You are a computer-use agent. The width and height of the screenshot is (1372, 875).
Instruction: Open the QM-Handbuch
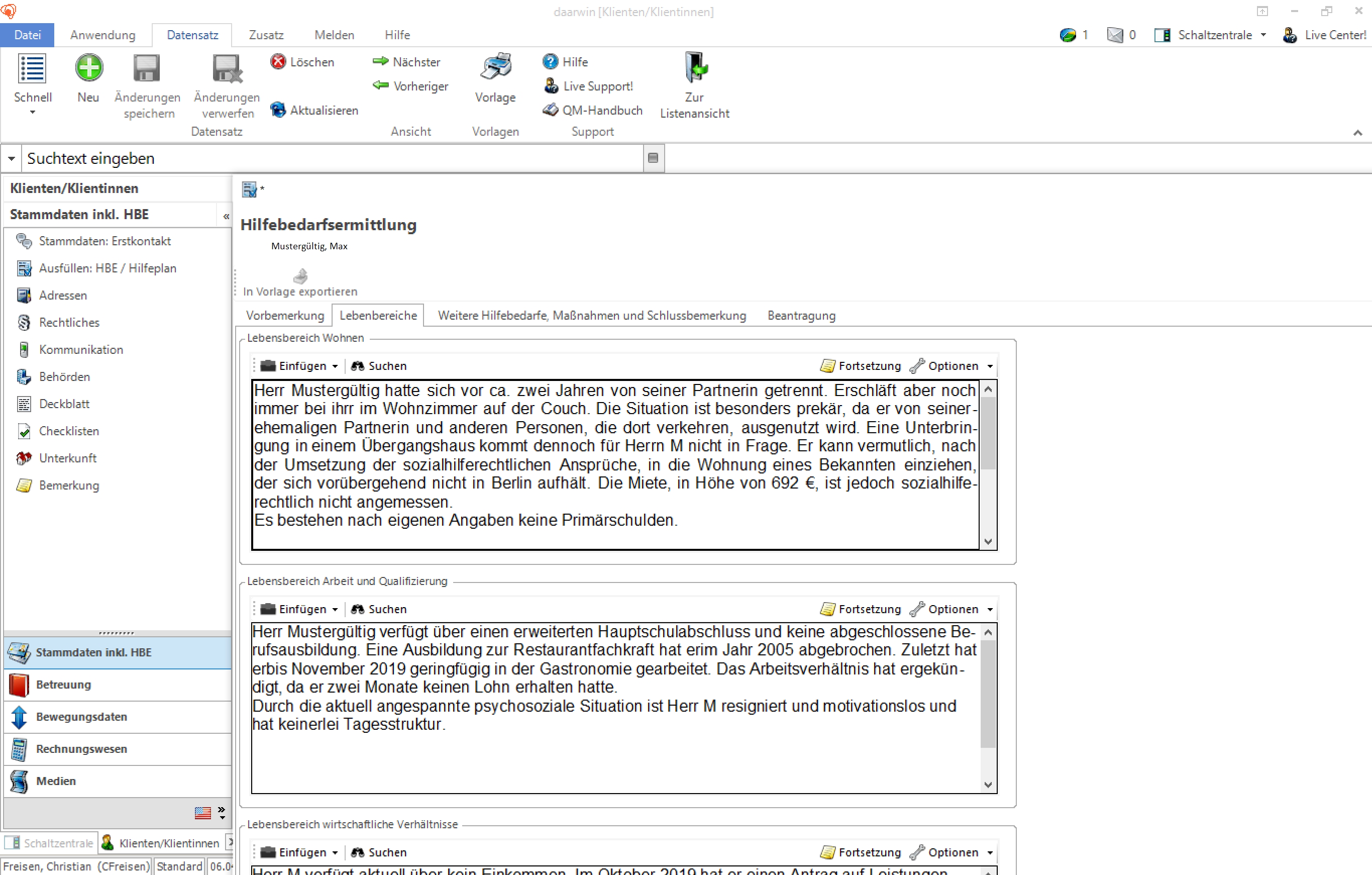[x=593, y=110]
